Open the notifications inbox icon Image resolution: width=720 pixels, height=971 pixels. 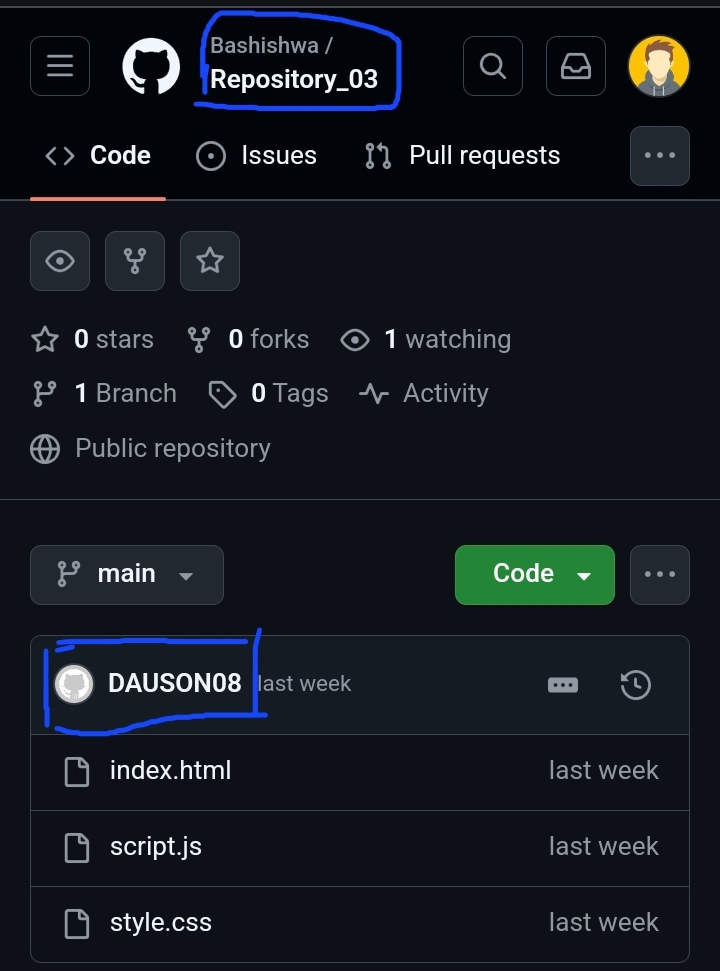575,66
